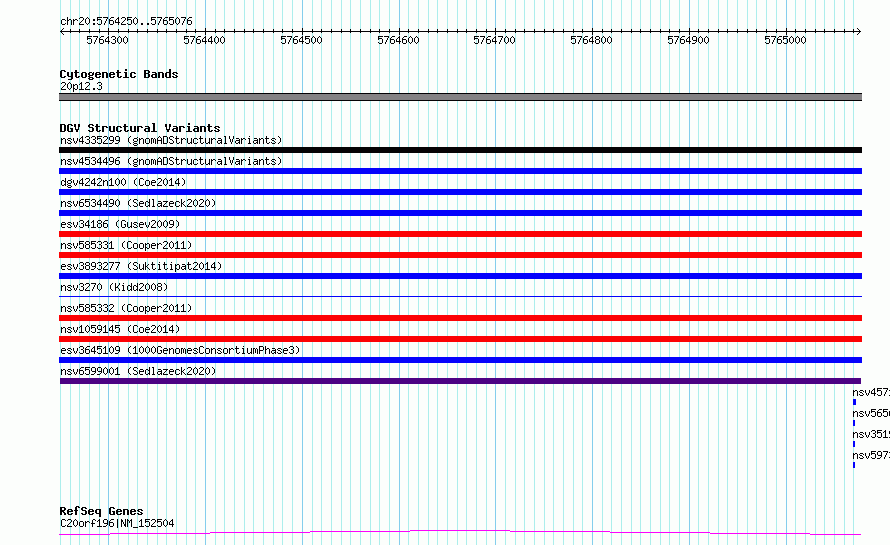Click variant label nsv585332 (Cooper2011)
The height and width of the screenshot is (545, 890).
click(126, 308)
